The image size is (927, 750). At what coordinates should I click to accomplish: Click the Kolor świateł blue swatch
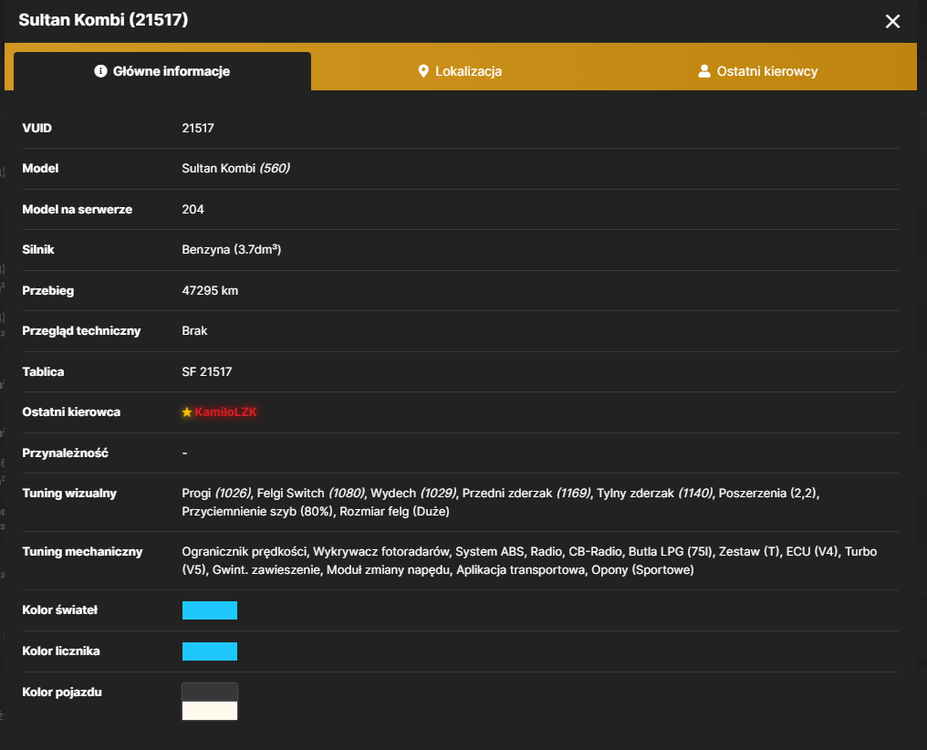(x=209, y=610)
